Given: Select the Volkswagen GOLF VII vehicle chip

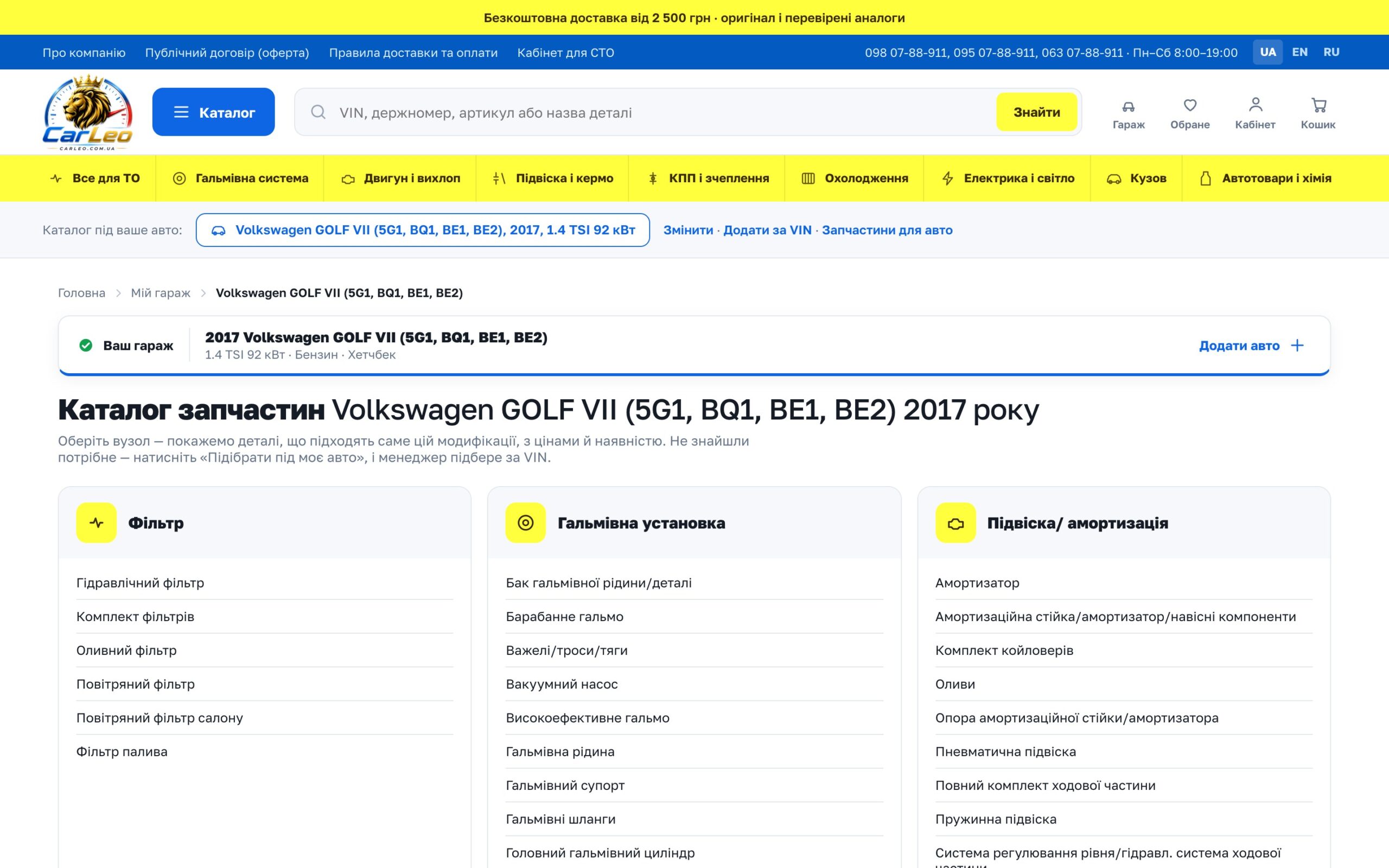Looking at the screenshot, I should [x=423, y=230].
